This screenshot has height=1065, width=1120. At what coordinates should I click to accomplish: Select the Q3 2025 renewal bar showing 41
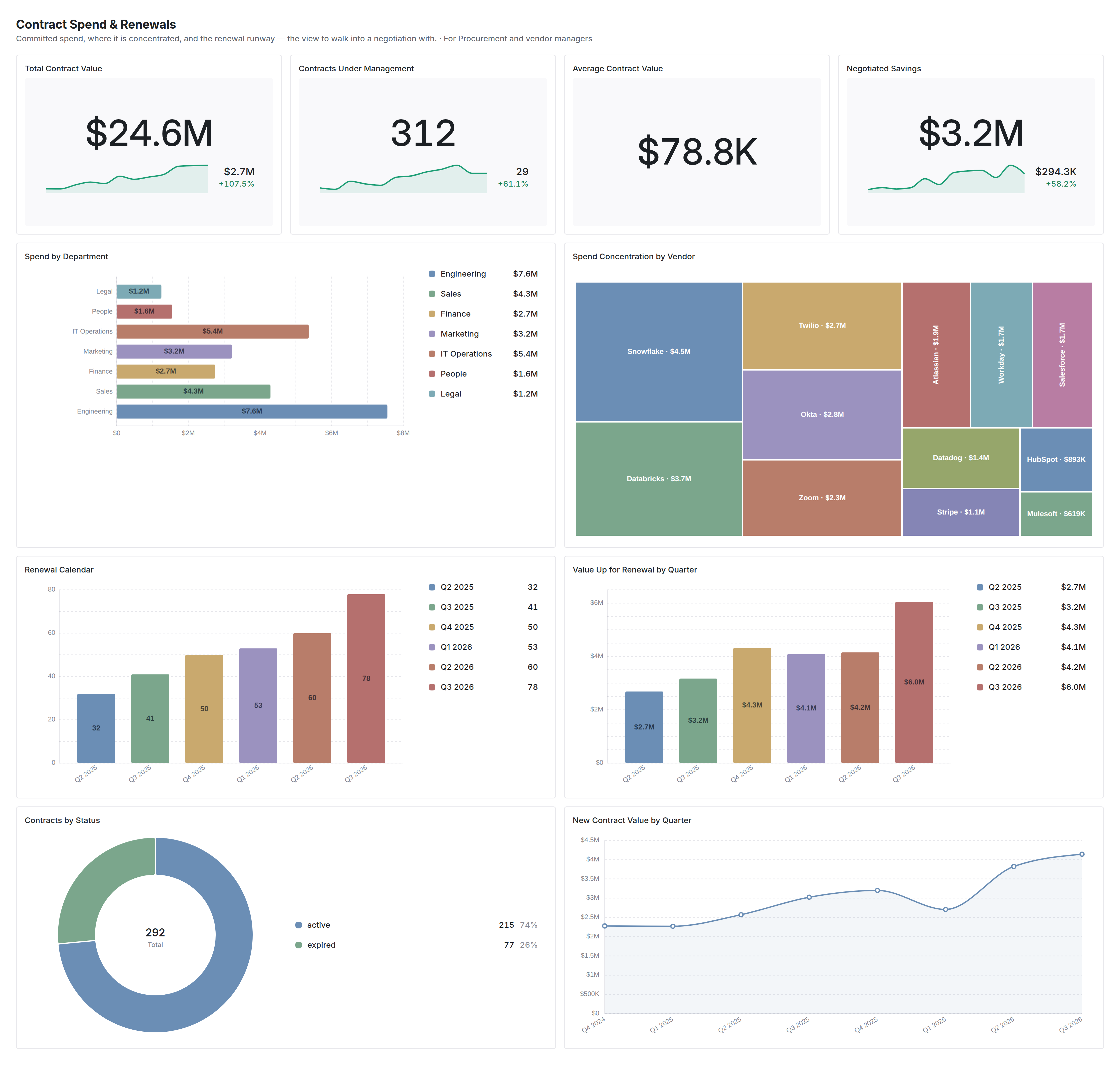point(150,718)
